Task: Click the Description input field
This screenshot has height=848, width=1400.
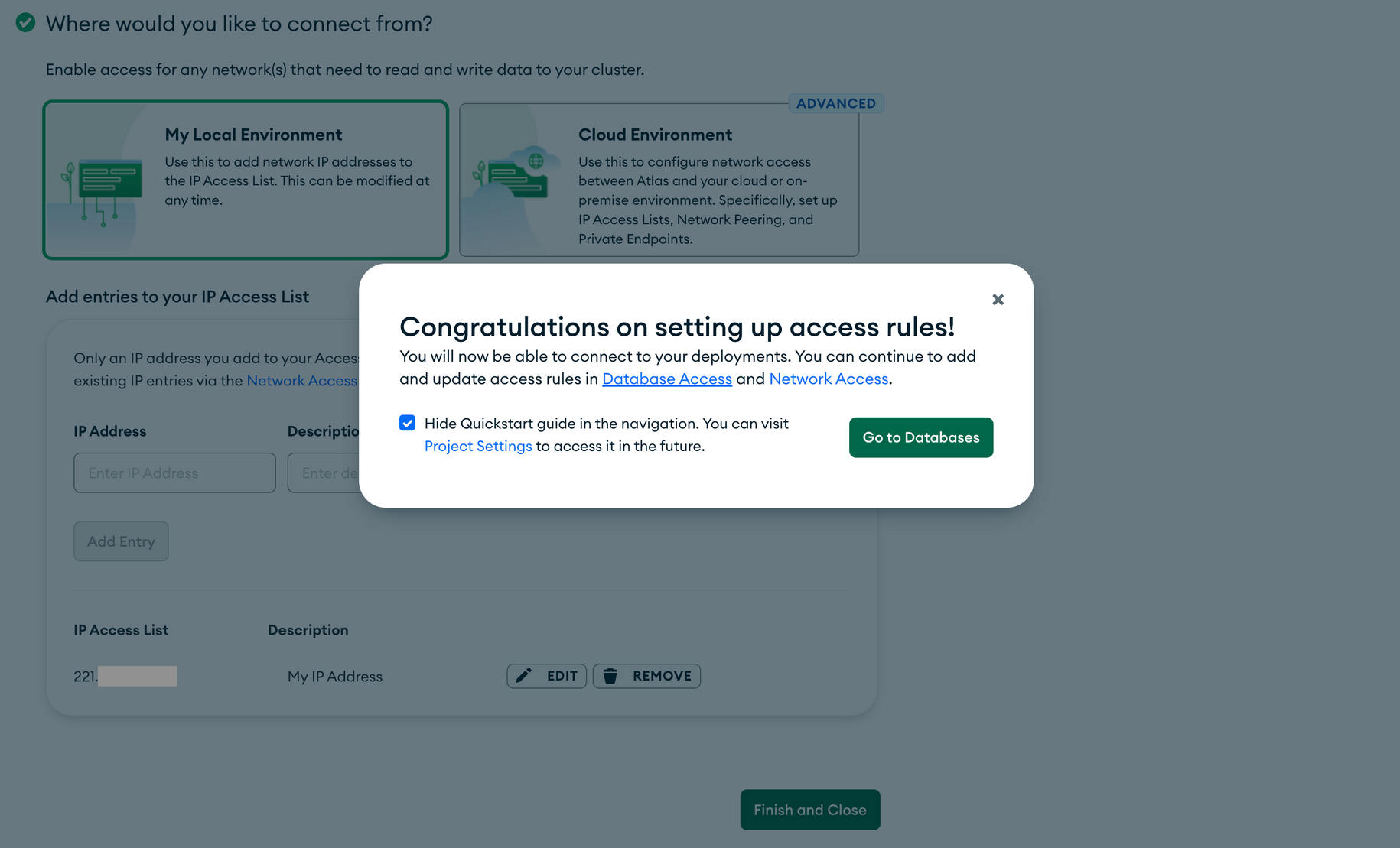Action: point(324,473)
